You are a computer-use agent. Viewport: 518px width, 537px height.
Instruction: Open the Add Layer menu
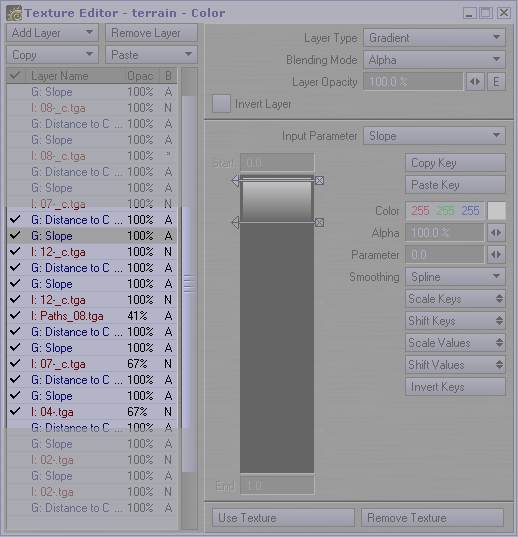tap(52, 33)
